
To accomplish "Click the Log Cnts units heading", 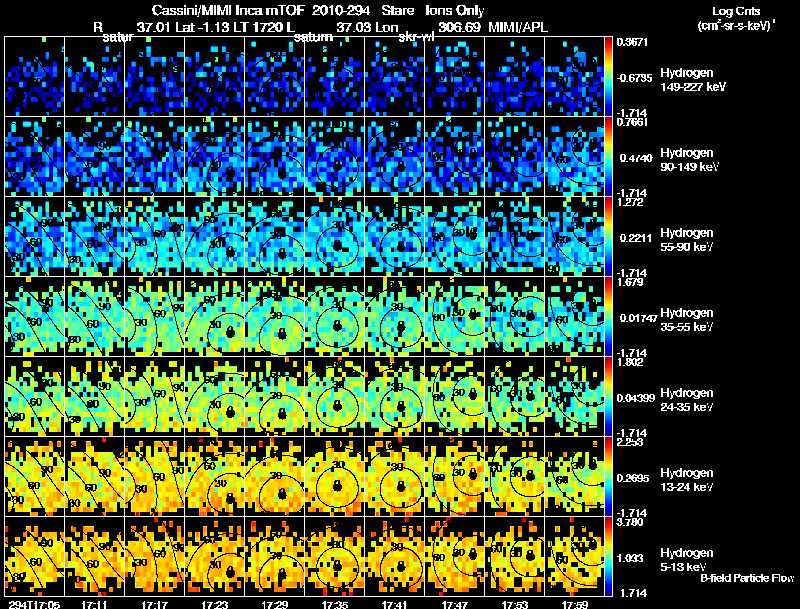I will [x=736, y=11].
